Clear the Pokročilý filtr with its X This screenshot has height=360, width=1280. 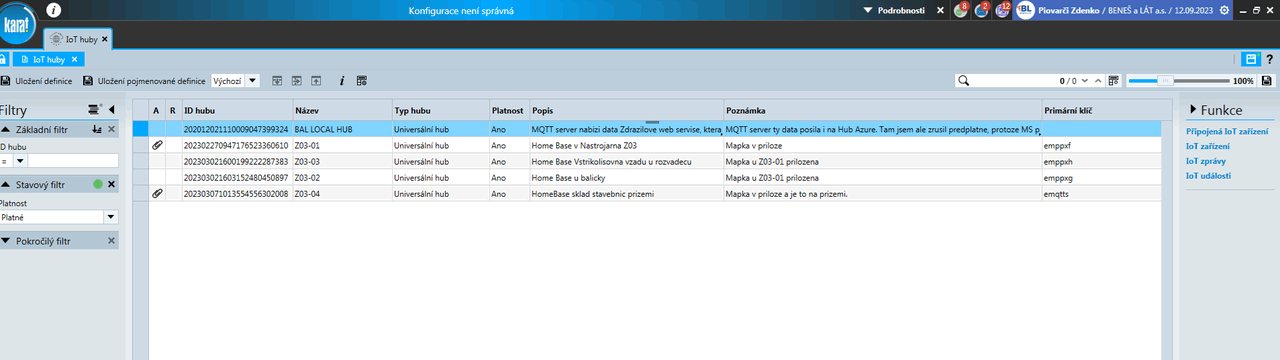pos(112,241)
